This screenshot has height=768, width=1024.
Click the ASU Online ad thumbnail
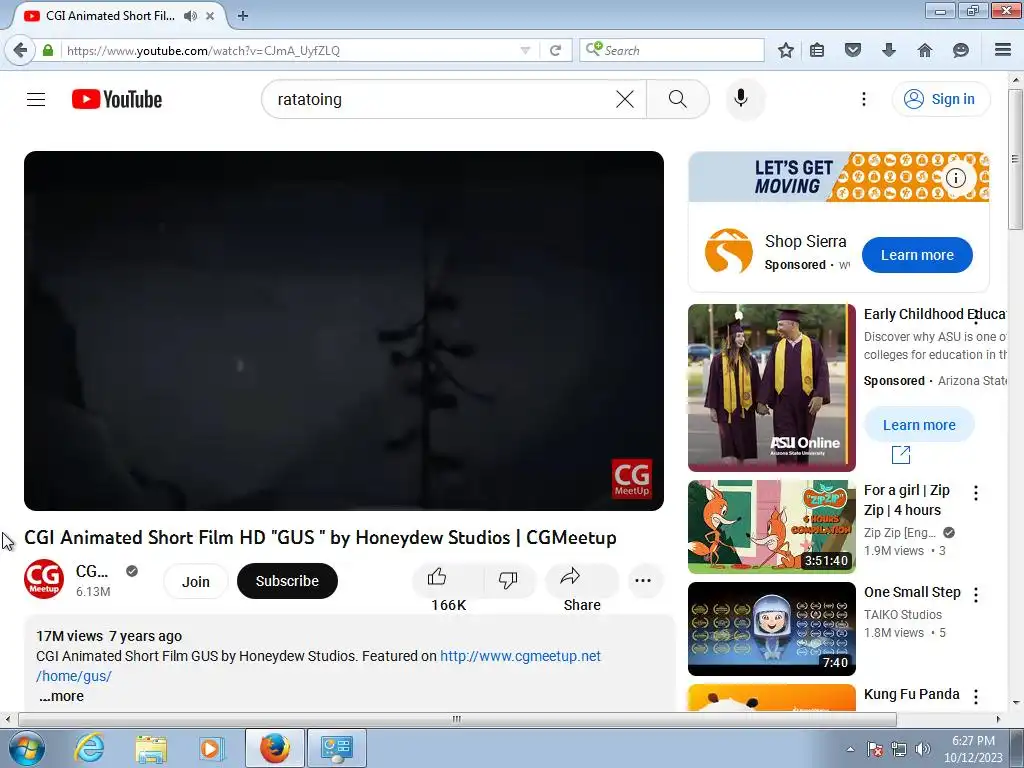pyautogui.click(x=771, y=387)
